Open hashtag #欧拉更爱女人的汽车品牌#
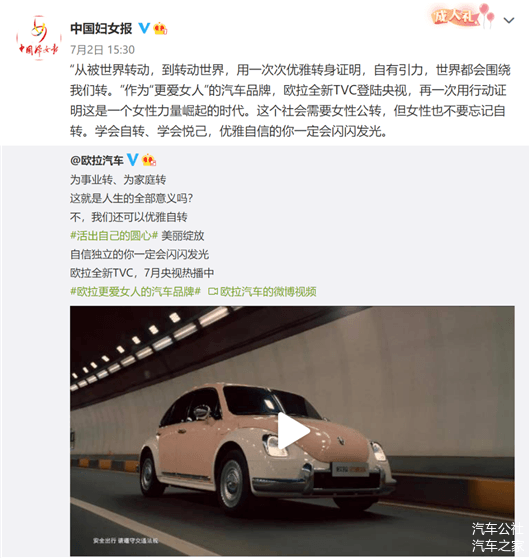This screenshot has height=558, width=530. click(x=136, y=292)
